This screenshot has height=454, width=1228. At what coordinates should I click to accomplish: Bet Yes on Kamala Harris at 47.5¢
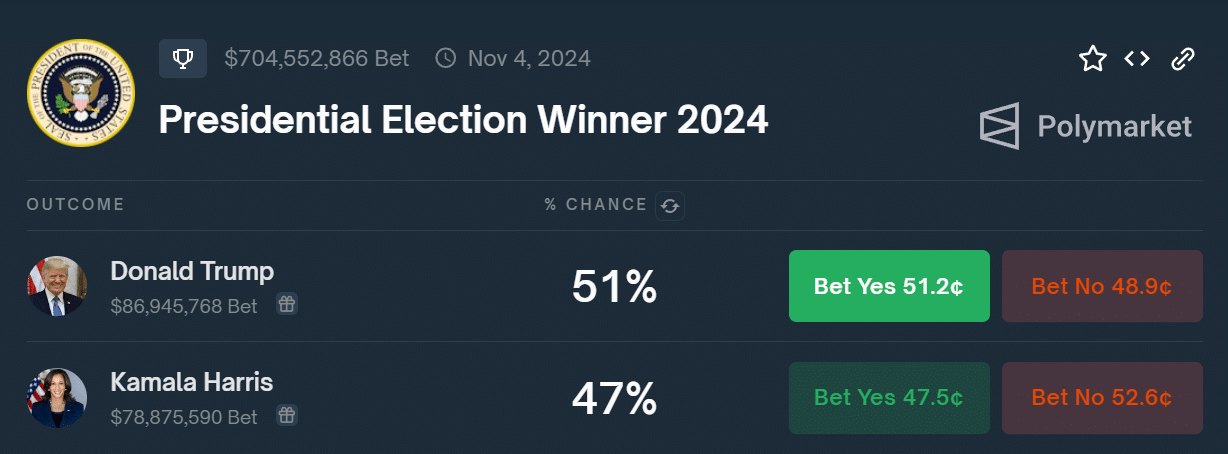(889, 397)
